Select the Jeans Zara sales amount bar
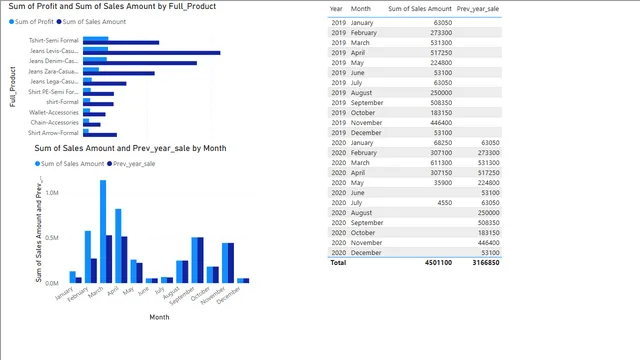640x360 pixels. pos(119,73)
